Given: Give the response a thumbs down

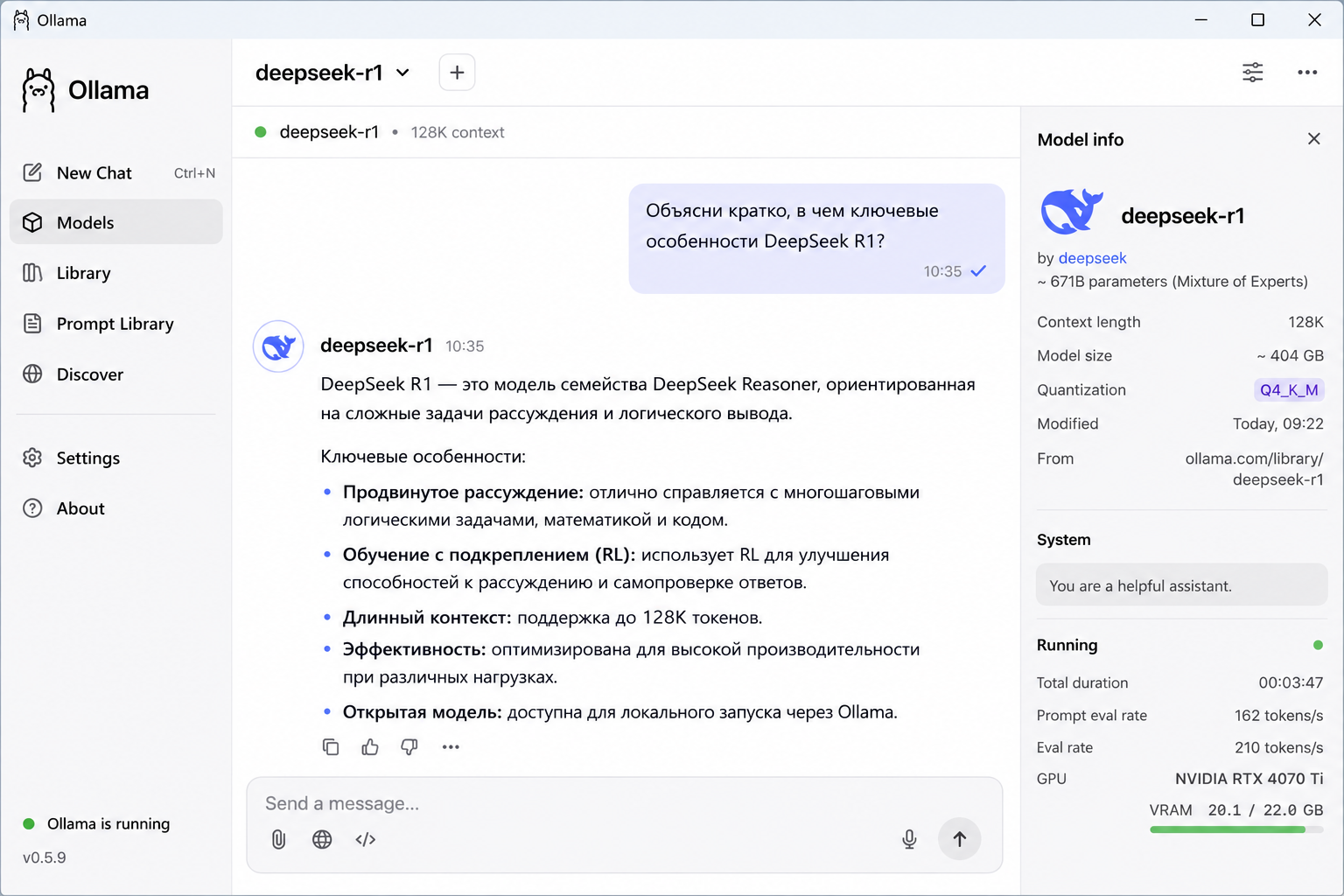Looking at the screenshot, I should coord(409,746).
